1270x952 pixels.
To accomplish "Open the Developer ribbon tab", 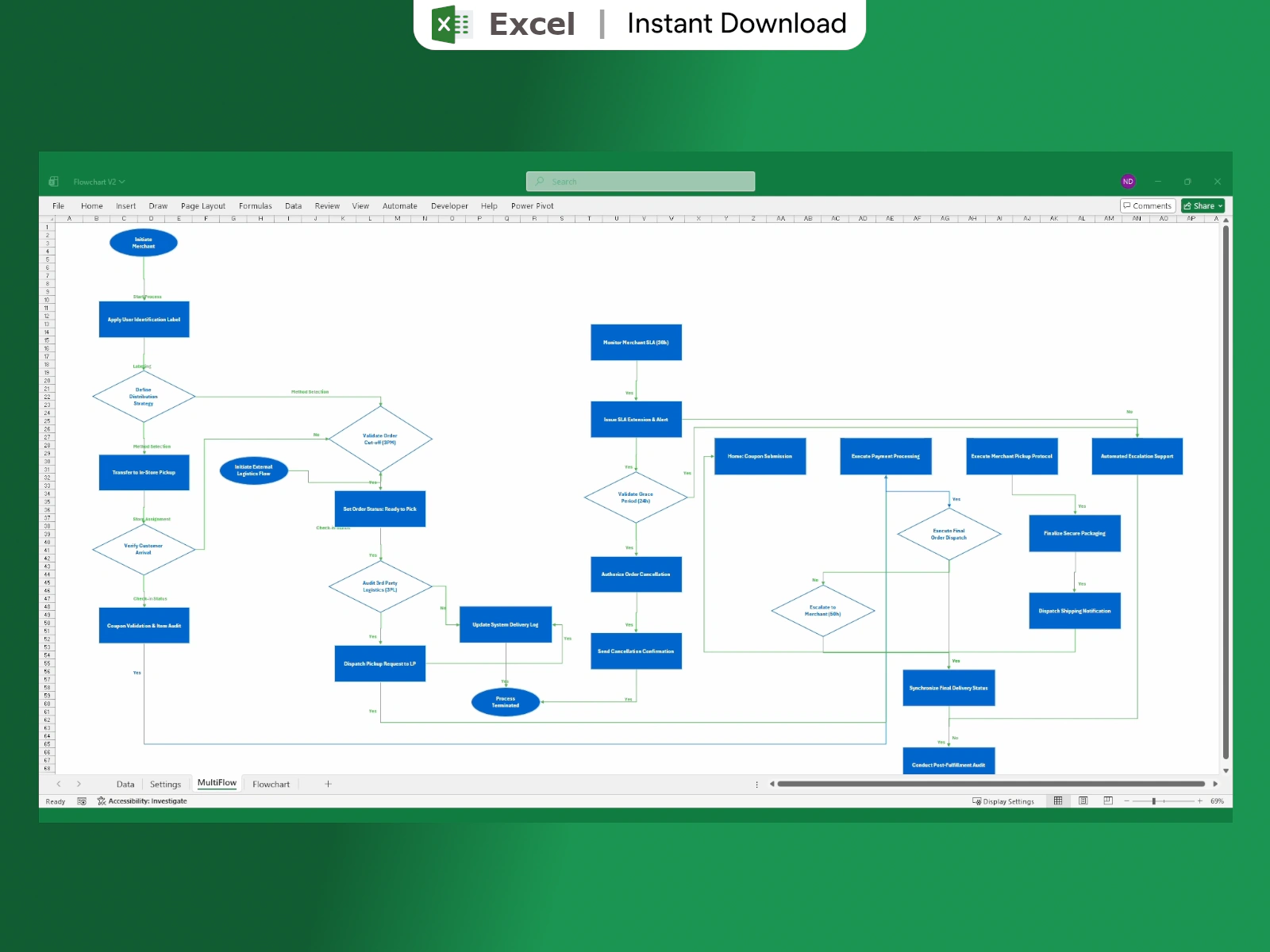I will click(449, 205).
